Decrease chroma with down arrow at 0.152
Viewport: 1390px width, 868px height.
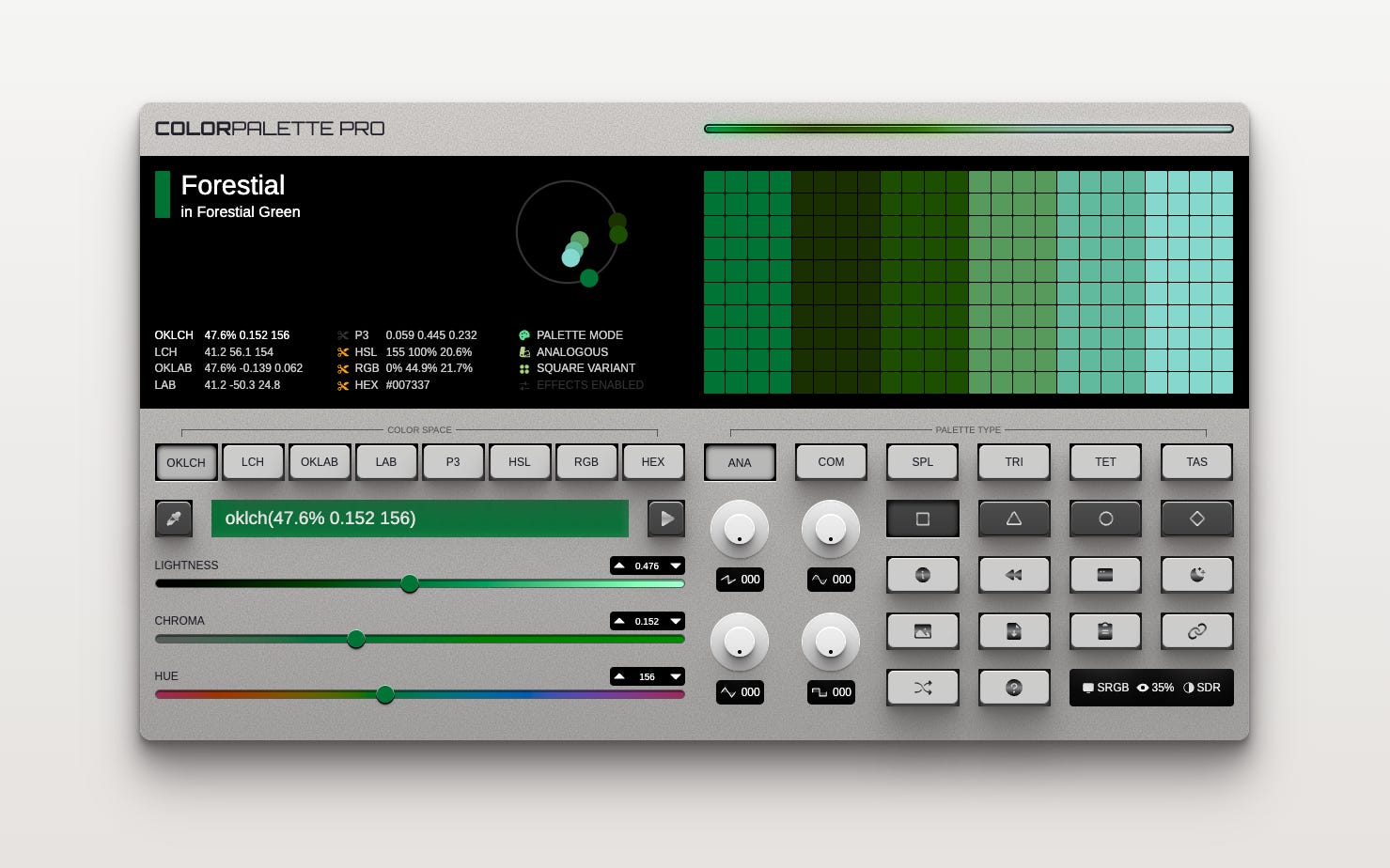point(675,621)
